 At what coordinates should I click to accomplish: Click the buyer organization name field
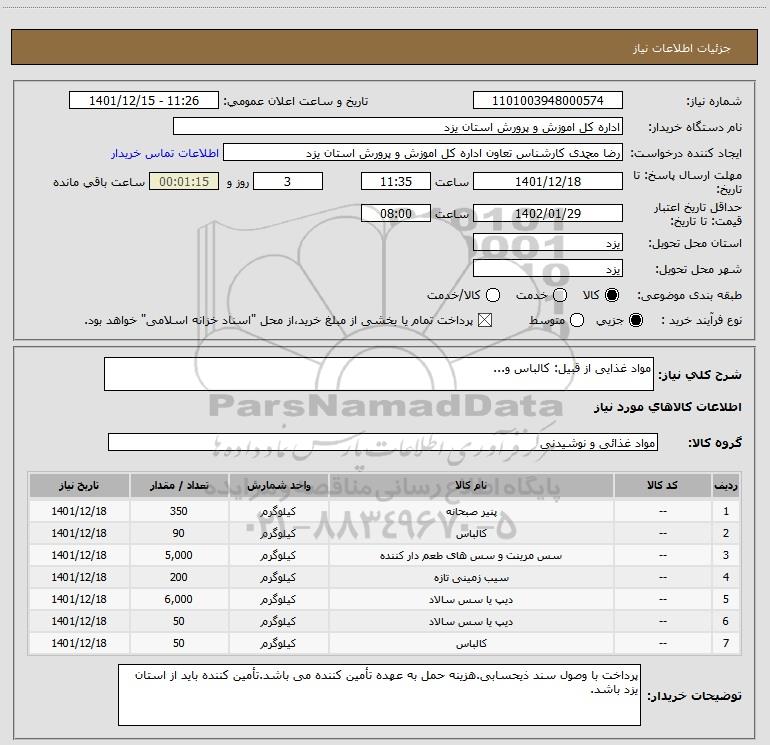398,126
